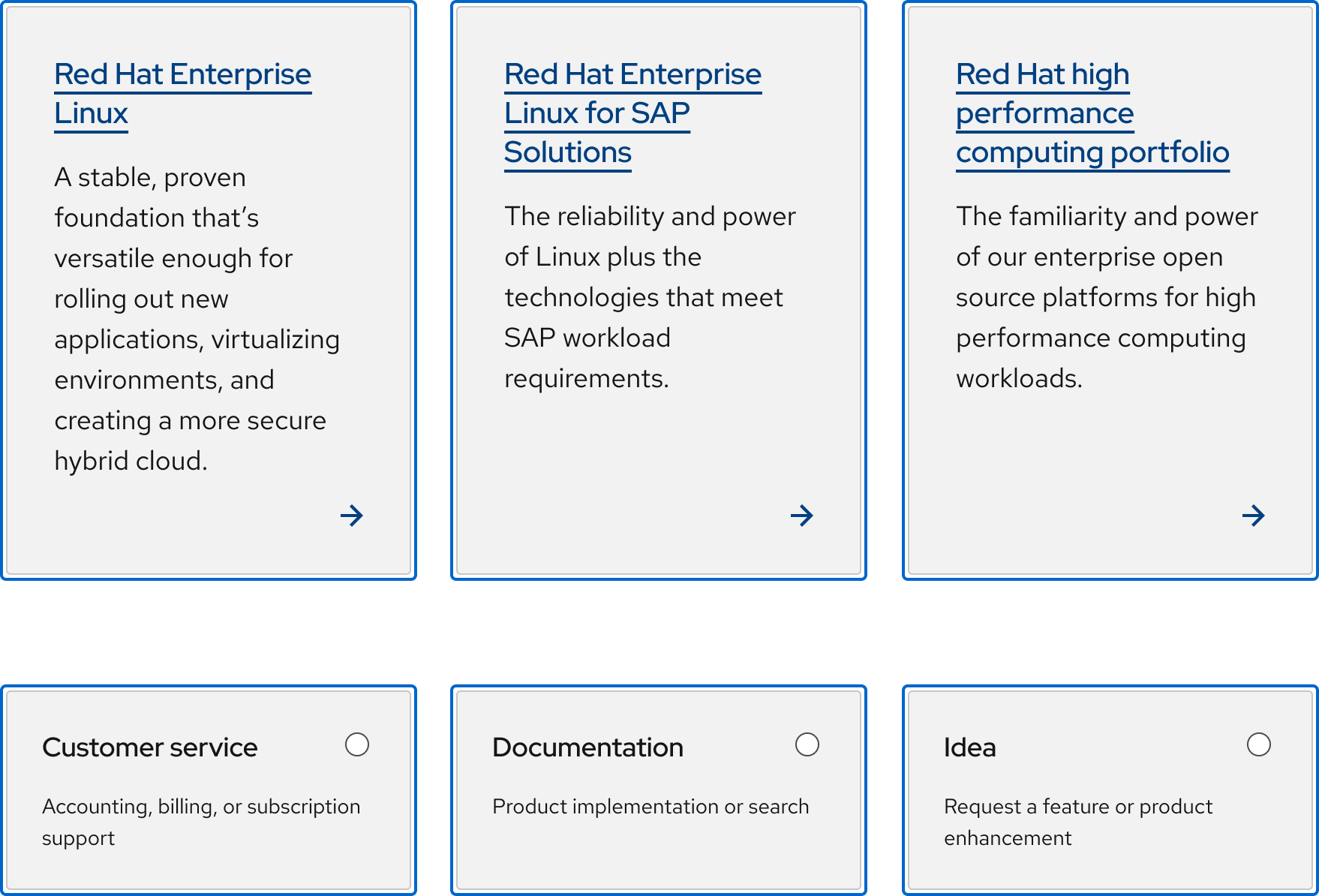Click the arrow in high performance computing card

point(1253,516)
